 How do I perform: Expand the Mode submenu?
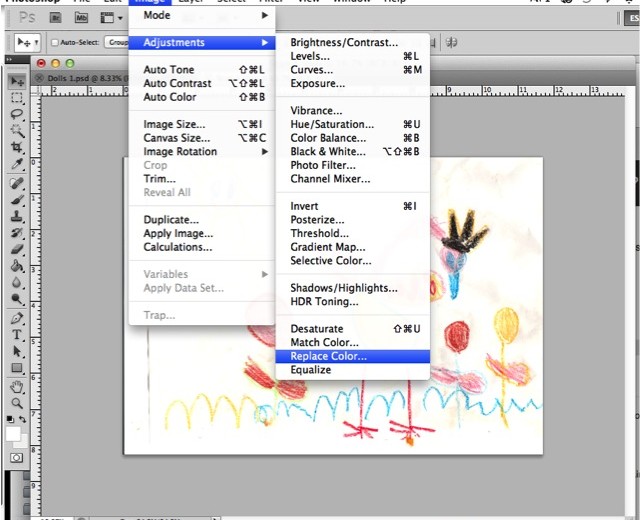pos(202,16)
